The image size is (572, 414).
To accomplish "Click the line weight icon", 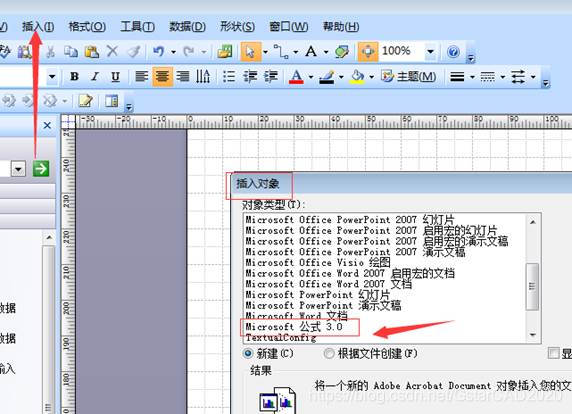I will coord(457,77).
